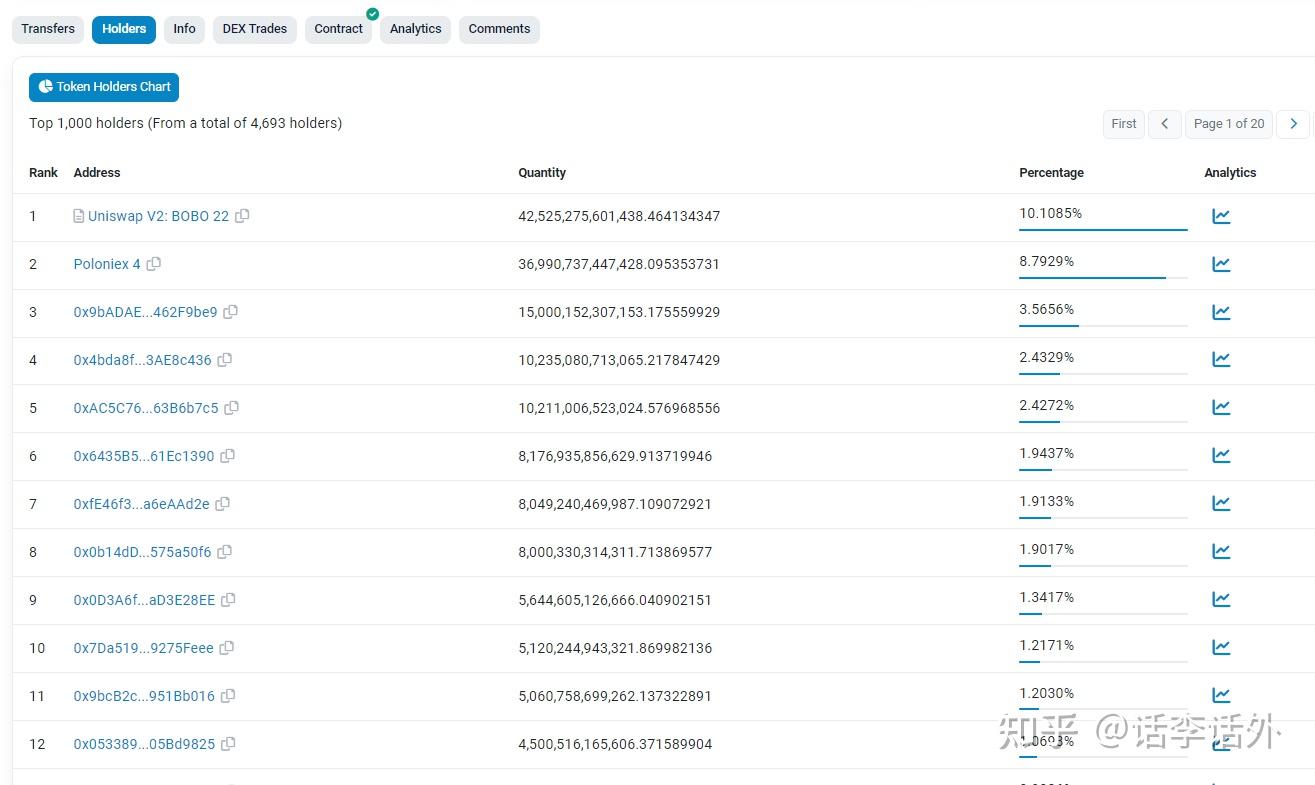
Task: Open address link 0xfE46f3...a6eAAd2e
Action: [141, 504]
